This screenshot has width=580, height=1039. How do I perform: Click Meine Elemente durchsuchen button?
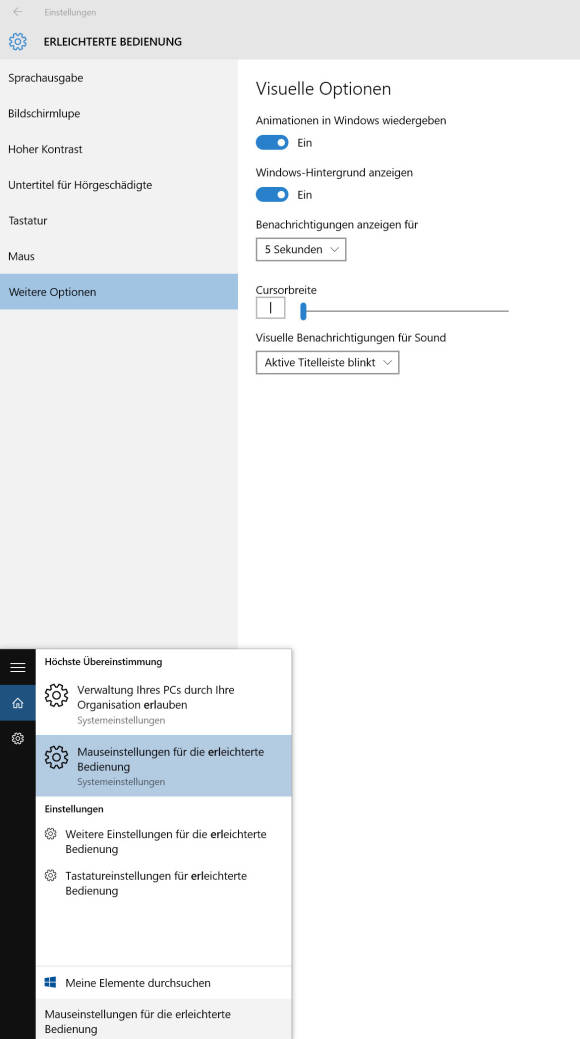(x=164, y=983)
